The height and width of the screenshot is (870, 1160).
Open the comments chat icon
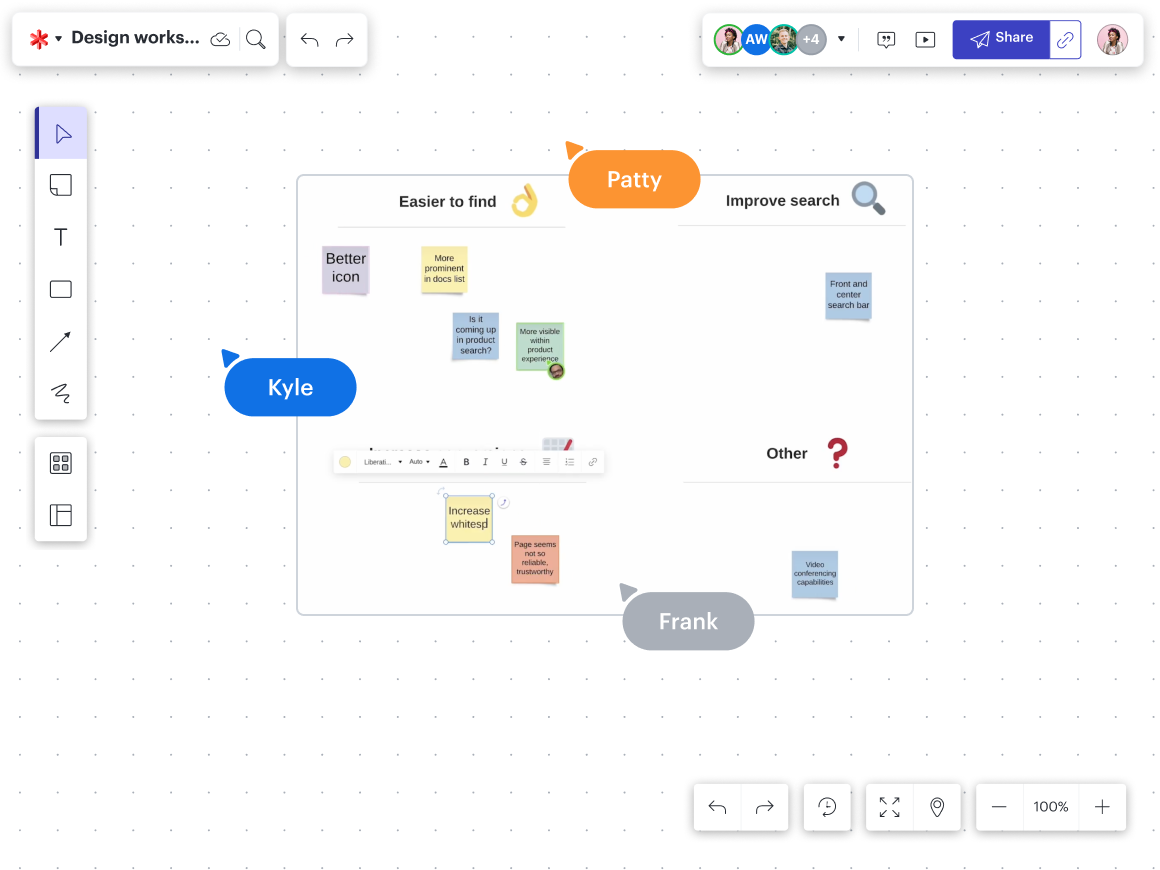[x=886, y=40]
